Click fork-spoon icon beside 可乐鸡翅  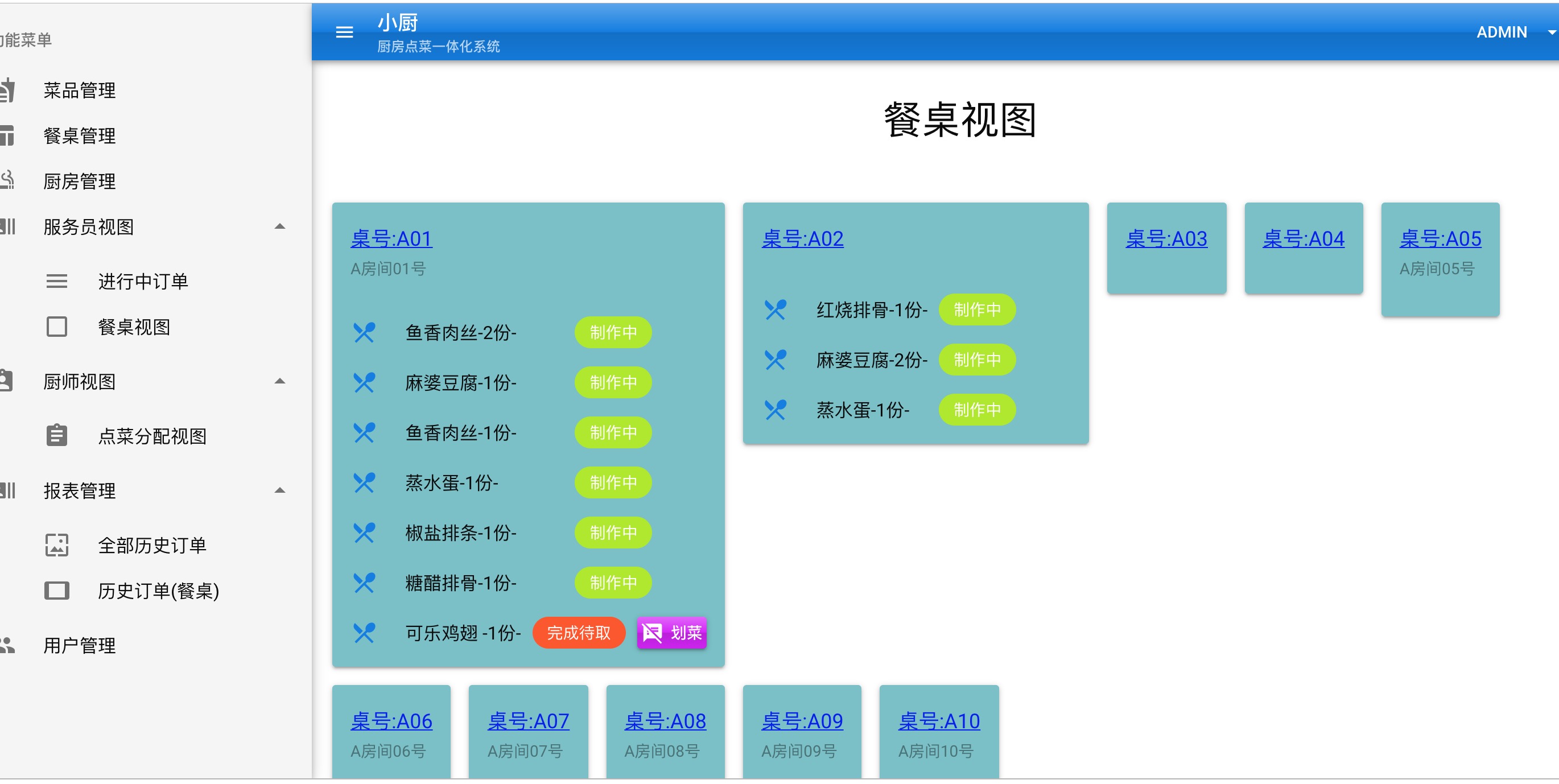tap(364, 633)
